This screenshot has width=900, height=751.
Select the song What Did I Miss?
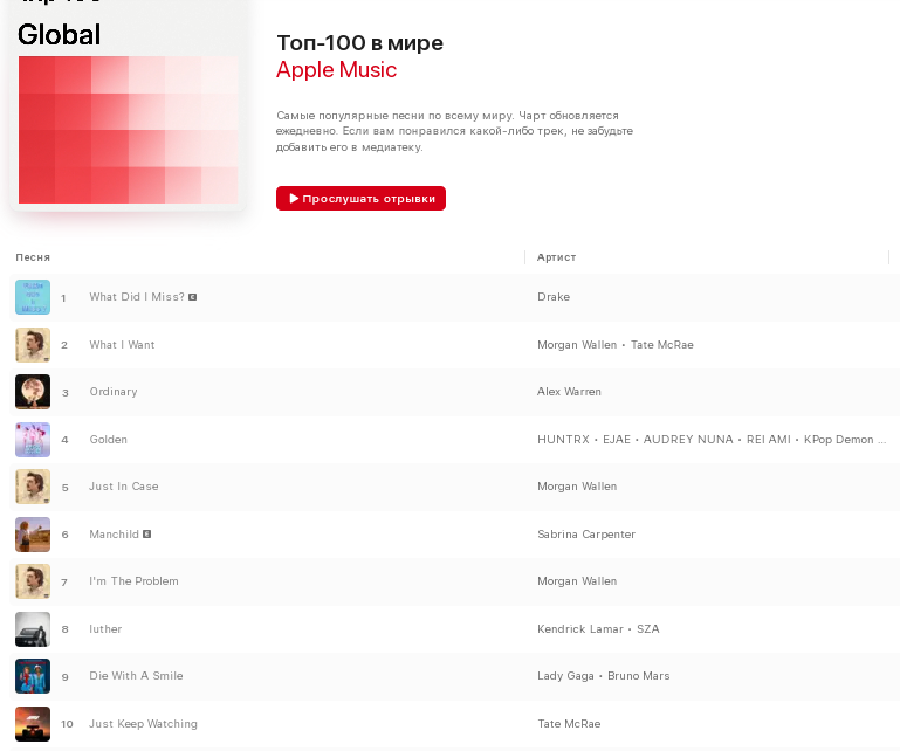[x=136, y=297]
